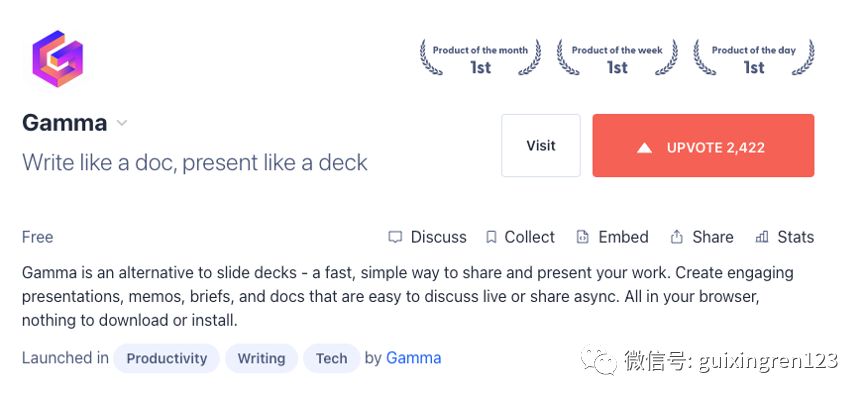Open the Gamma maker link
866x400 pixels.
click(x=413, y=358)
